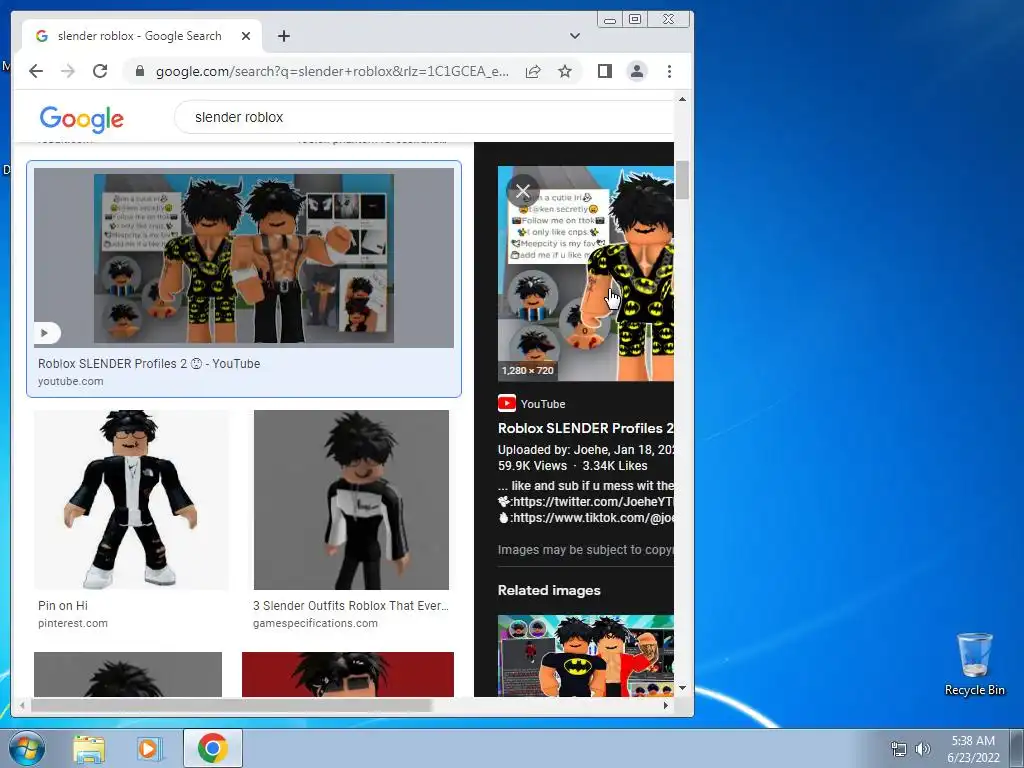Screen dimensions: 1024x768
Task: Click the Google logo
Action: pos(81,118)
